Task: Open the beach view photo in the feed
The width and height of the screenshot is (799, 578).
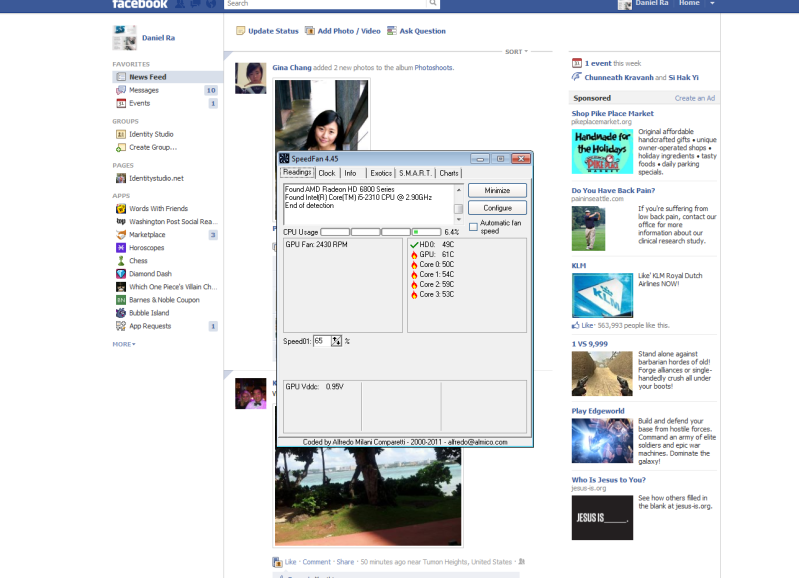Action: tap(368, 496)
